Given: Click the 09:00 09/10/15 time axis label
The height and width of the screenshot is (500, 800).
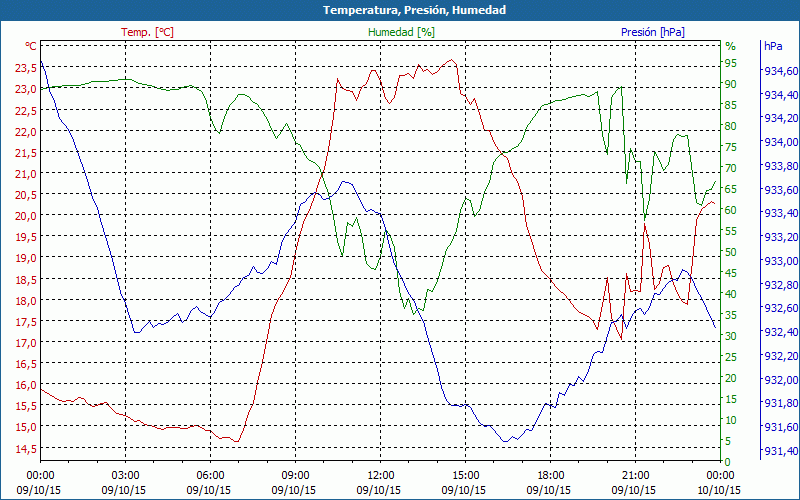Looking at the screenshot, I should (294, 483).
